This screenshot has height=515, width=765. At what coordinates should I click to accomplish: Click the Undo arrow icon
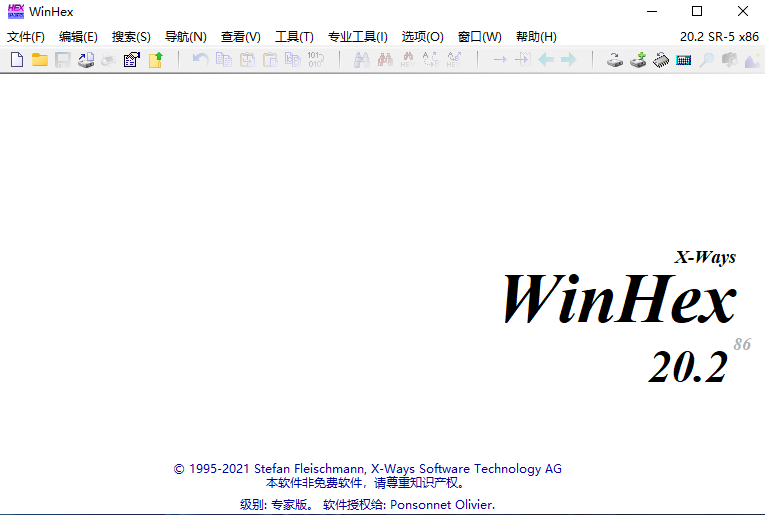point(201,59)
